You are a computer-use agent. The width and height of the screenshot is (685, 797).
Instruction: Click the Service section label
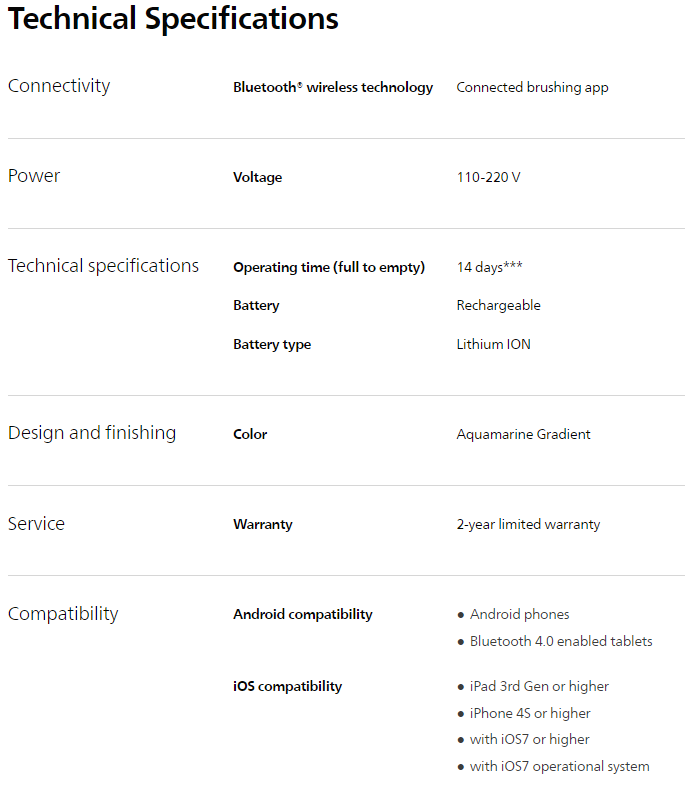point(36,524)
